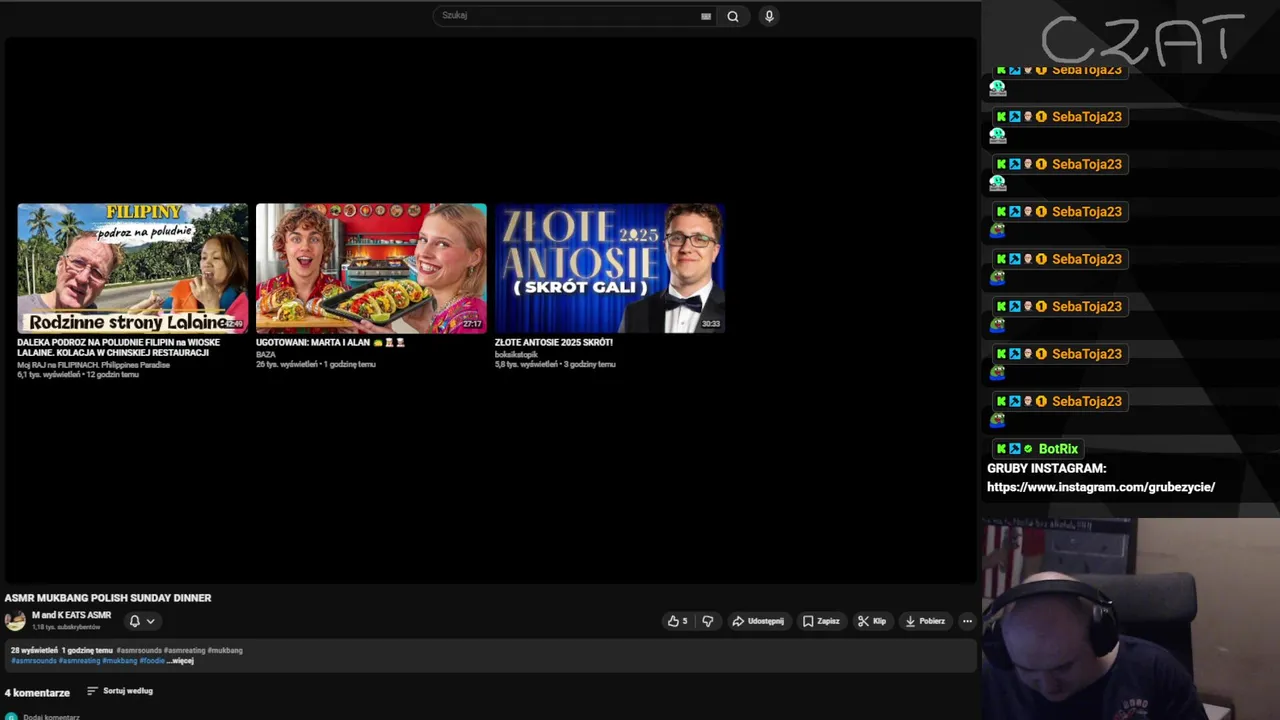
Task: Open BAZA channel name under video
Action: pyautogui.click(x=265, y=354)
